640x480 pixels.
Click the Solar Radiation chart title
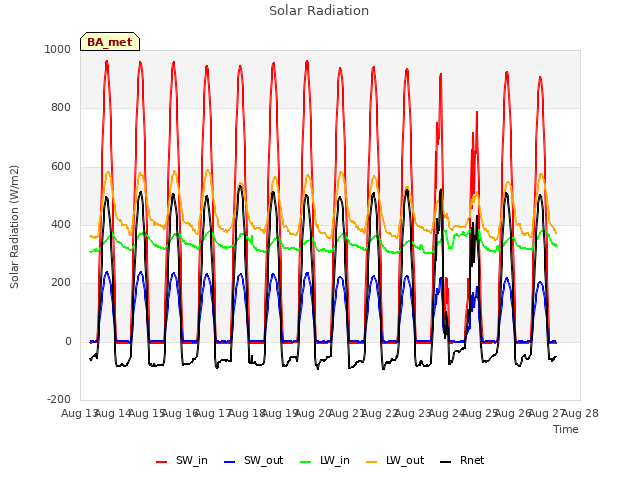[x=319, y=11]
